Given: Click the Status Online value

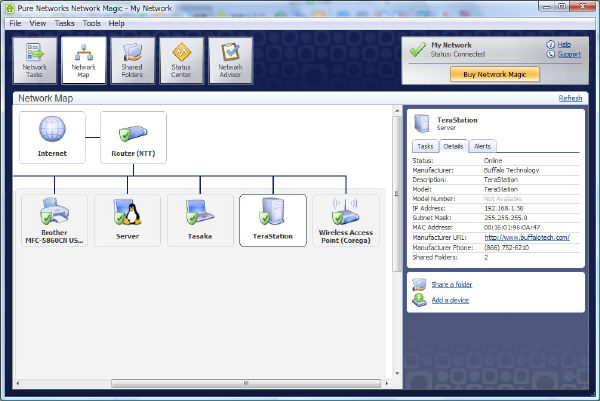Looking at the screenshot, I should [493, 161].
